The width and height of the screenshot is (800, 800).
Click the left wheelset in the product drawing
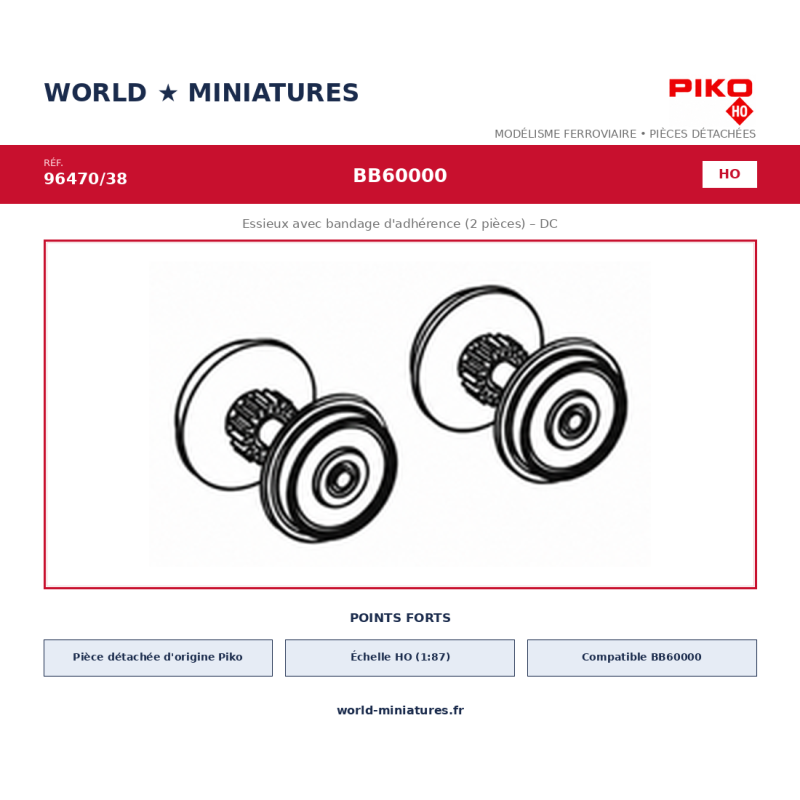(286, 441)
